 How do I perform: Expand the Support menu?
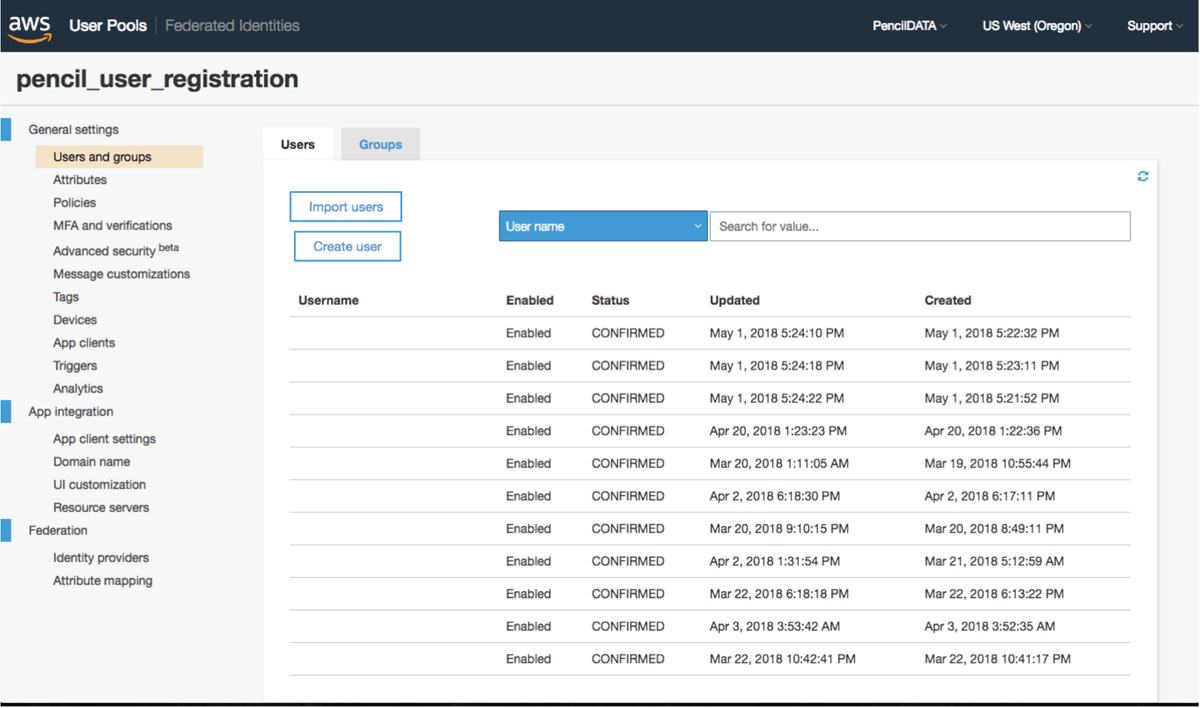1155,26
